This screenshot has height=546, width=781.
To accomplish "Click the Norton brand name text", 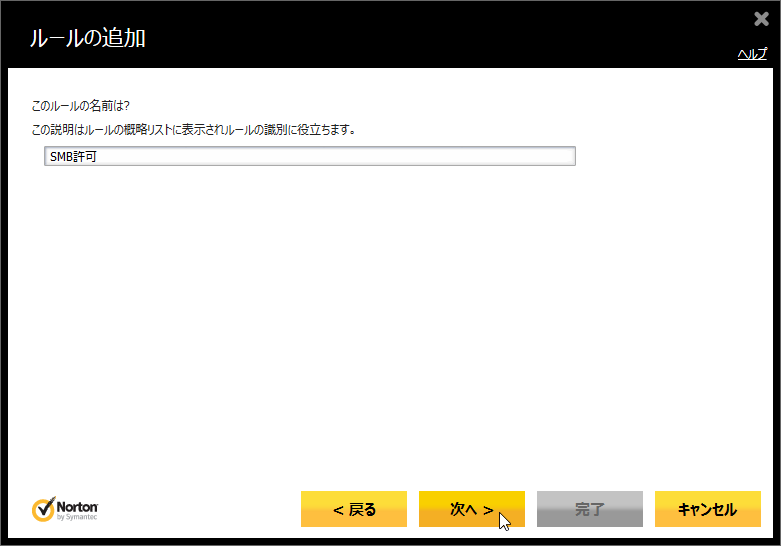I will pyautogui.click(x=77, y=506).
